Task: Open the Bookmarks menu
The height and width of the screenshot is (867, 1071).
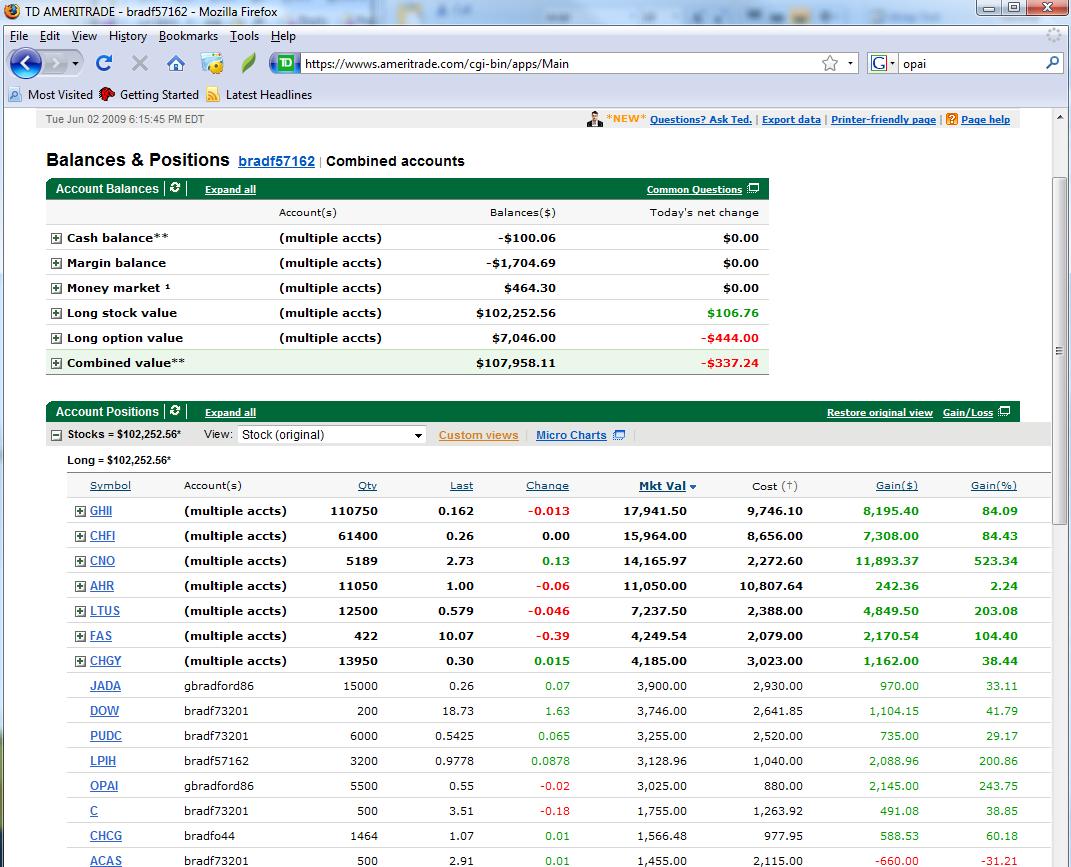Action: pyautogui.click(x=188, y=36)
